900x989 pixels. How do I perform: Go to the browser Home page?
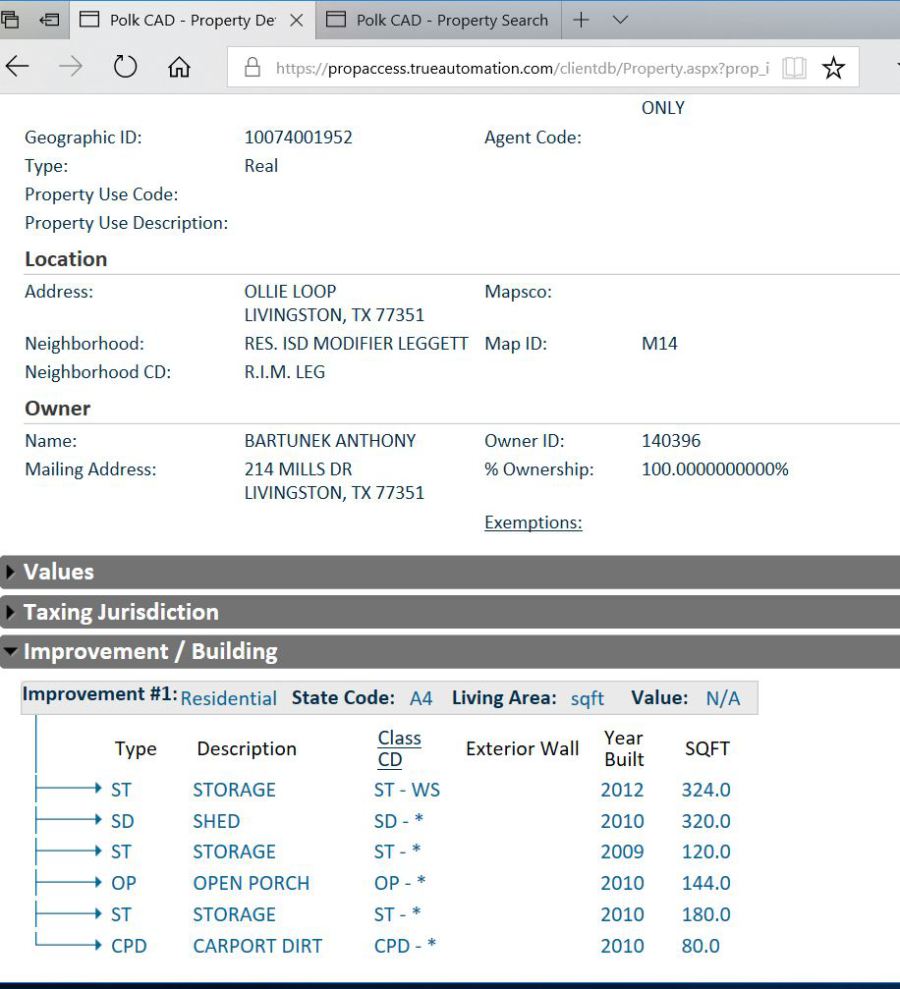coord(179,68)
